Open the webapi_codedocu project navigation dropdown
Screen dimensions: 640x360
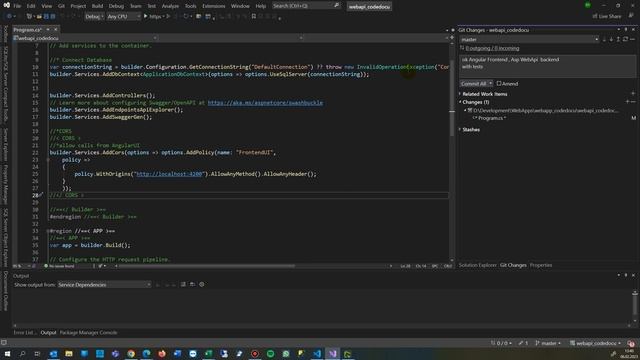[x=85, y=38]
